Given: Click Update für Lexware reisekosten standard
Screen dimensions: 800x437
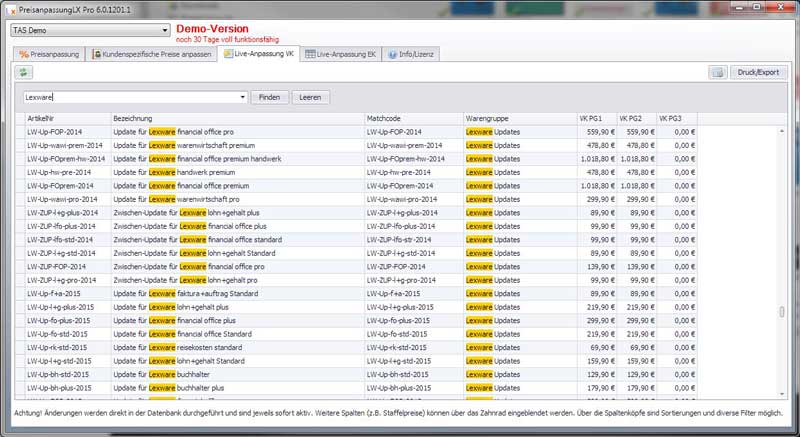Looking at the screenshot, I should (x=178, y=348).
